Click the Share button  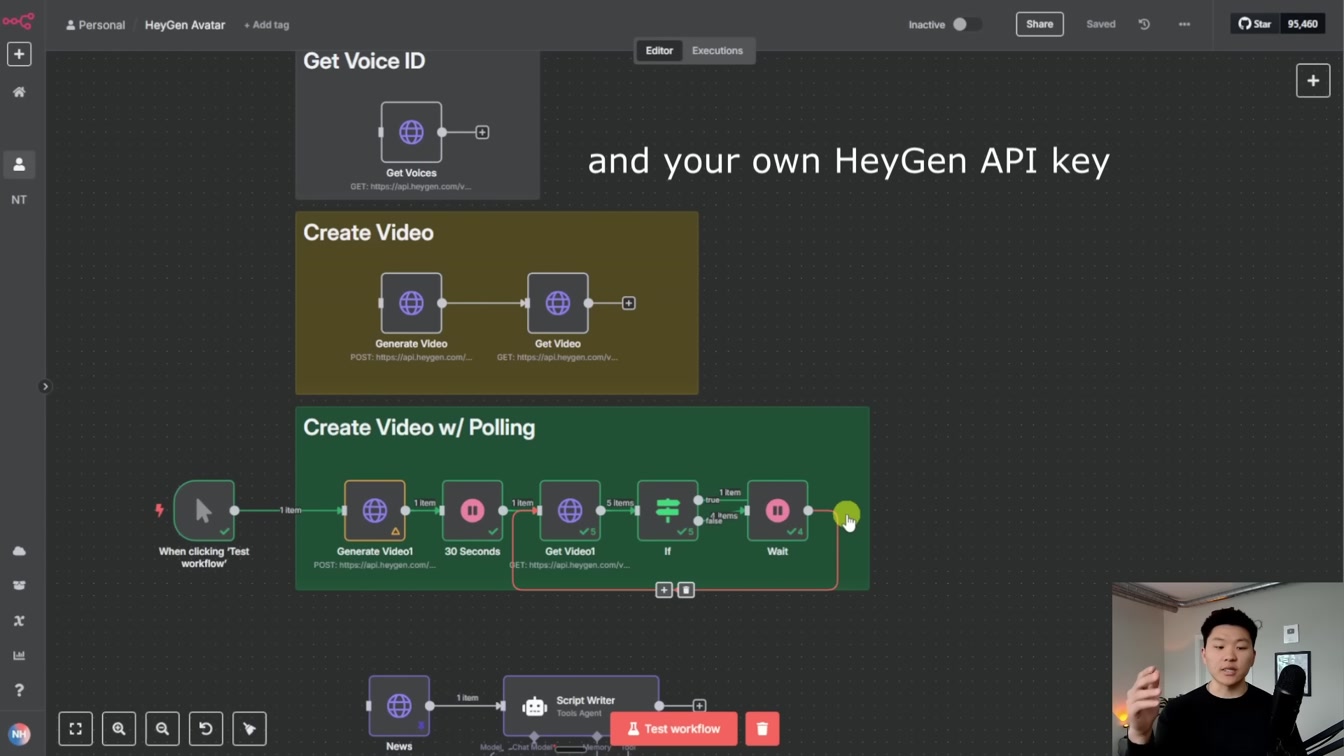(x=1040, y=24)
